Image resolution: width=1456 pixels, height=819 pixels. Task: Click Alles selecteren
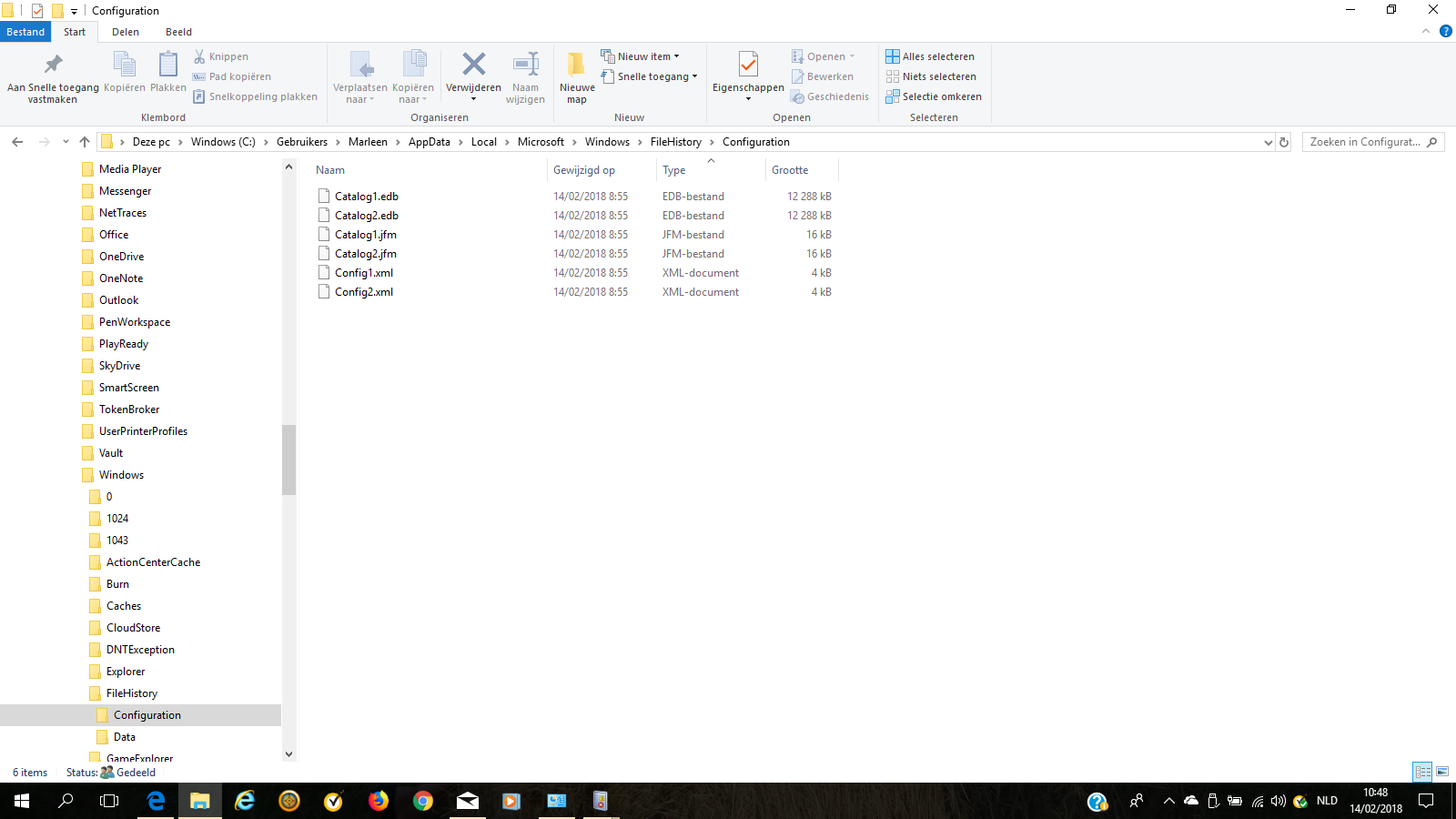tap(930, 56)
